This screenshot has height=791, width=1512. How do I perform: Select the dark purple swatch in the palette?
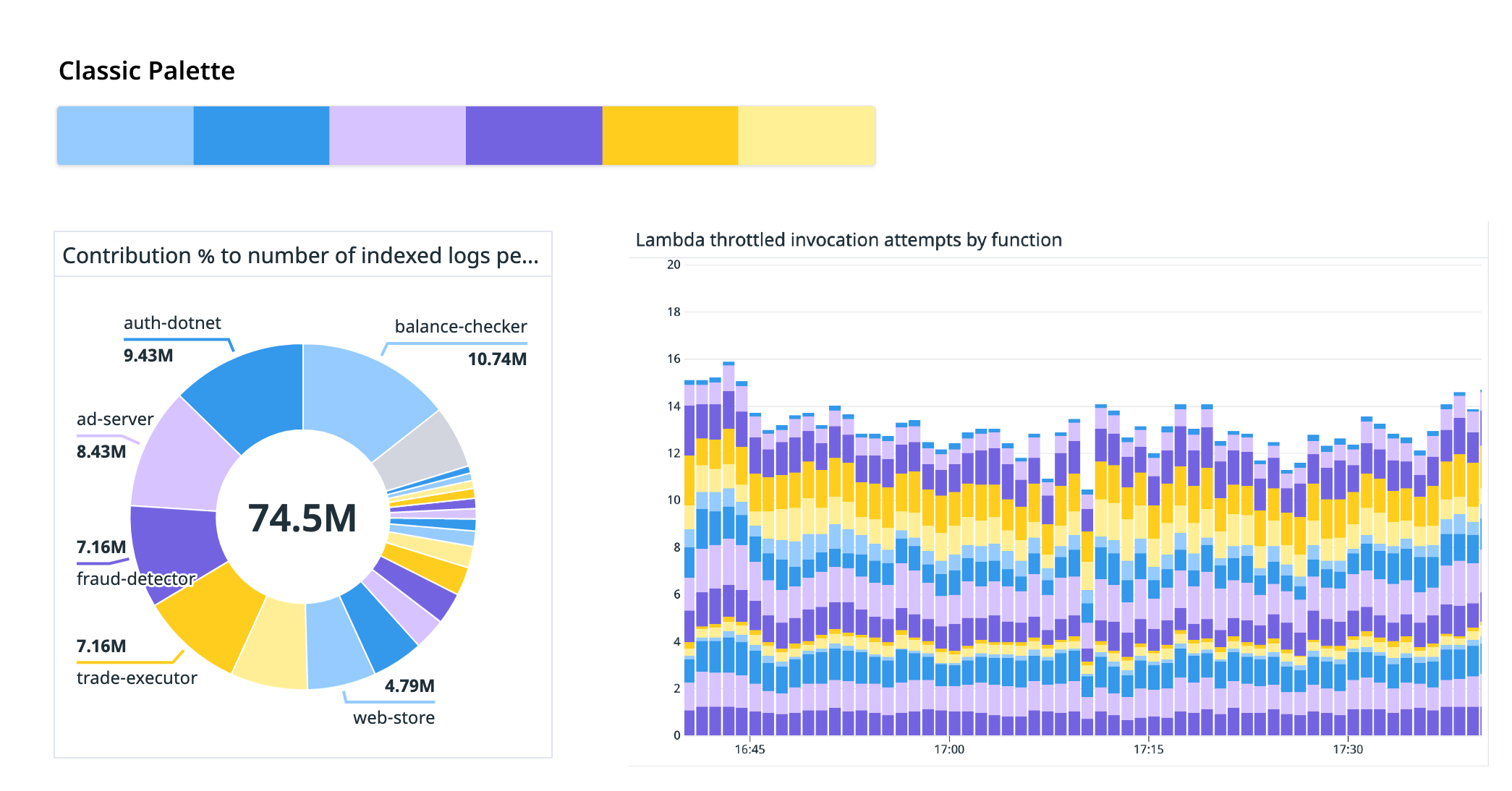(533, 135)
